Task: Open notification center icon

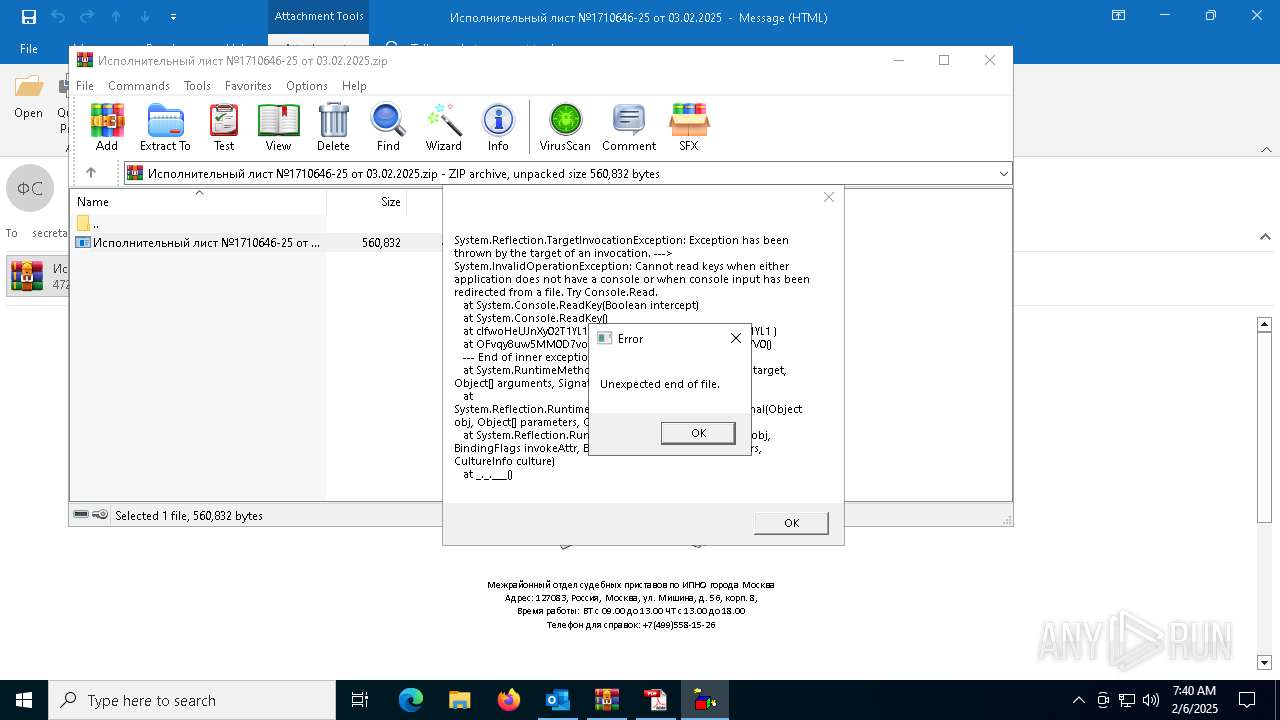Action: coord(1247,700)
